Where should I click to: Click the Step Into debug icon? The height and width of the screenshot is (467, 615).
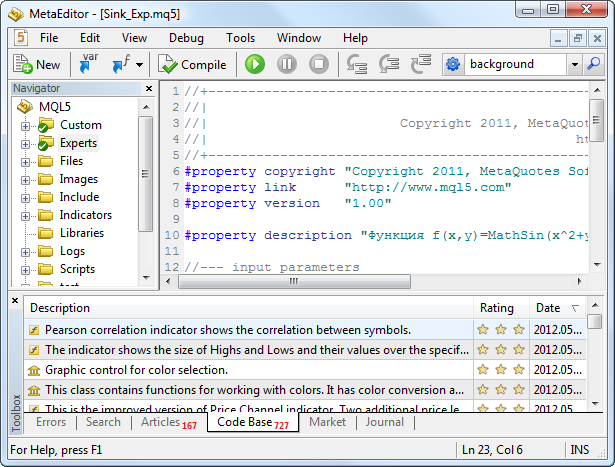tap(357, 64)
